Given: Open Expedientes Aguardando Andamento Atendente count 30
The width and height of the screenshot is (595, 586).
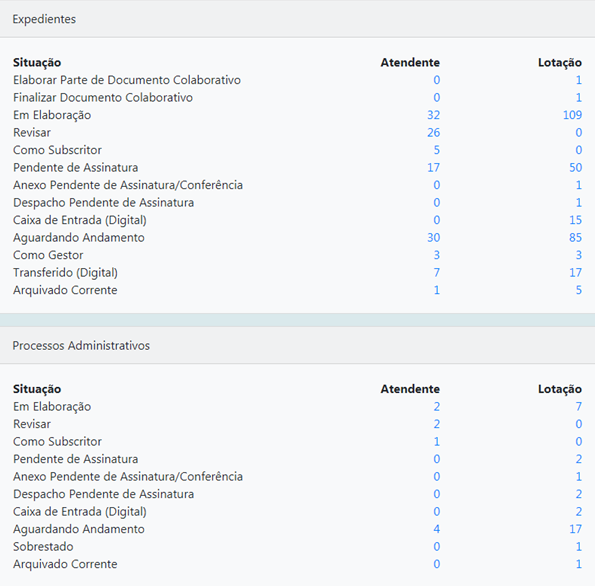Looking at the screenshot, I should pos(433,238).
